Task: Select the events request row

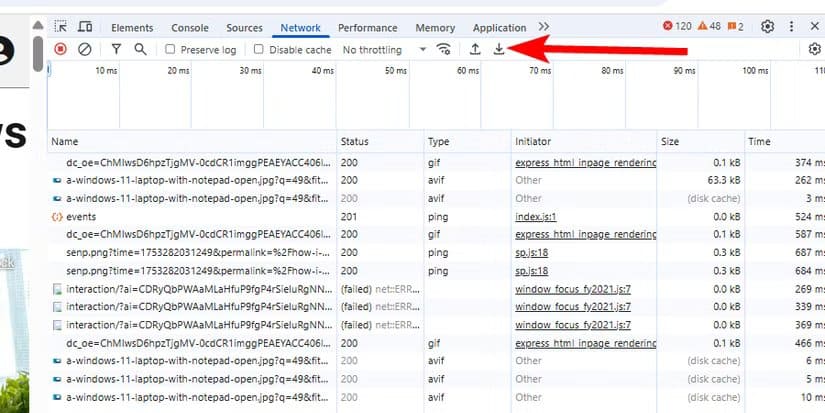Action: point(436,217)
